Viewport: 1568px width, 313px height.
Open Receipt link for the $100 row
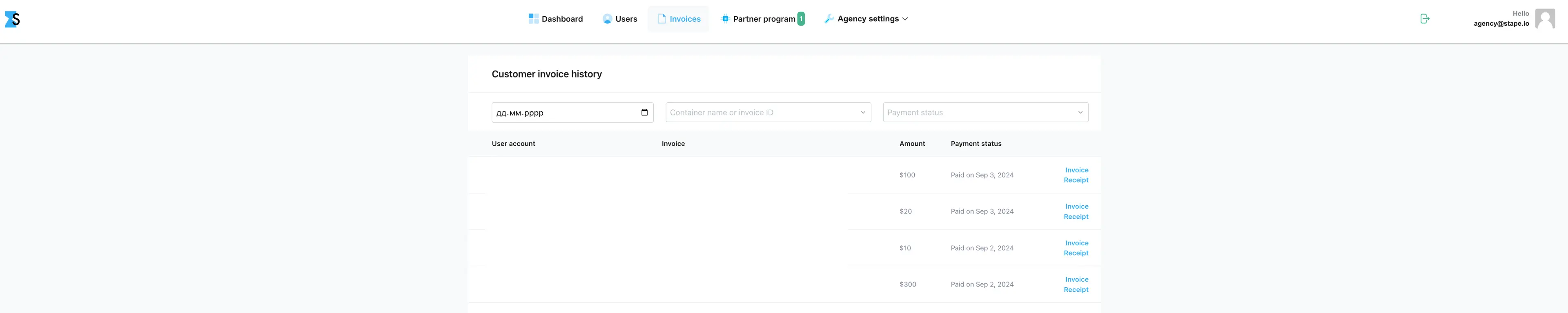coord(1076,180)
